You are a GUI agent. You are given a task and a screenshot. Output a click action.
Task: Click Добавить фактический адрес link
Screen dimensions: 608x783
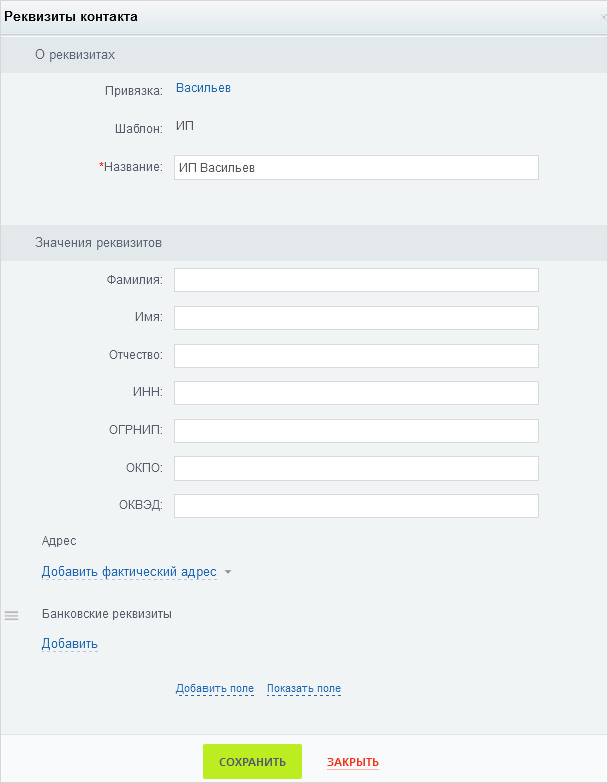[129, 572]
